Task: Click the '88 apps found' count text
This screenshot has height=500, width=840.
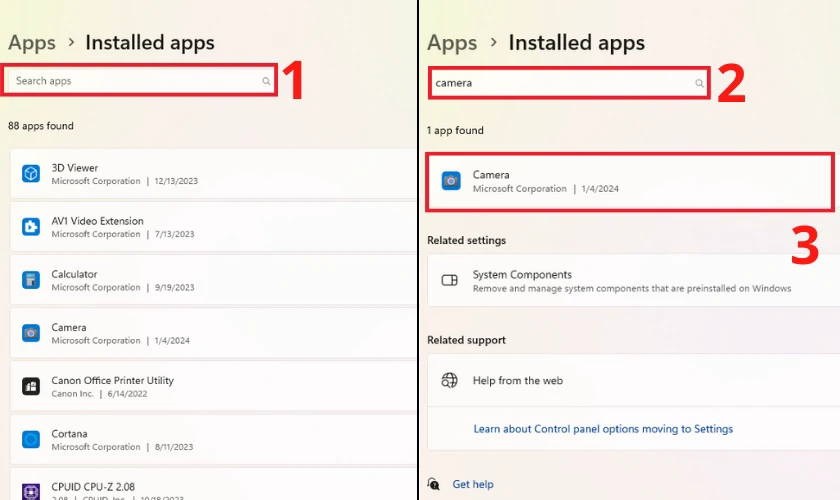Action: click(x=41, y=126)
